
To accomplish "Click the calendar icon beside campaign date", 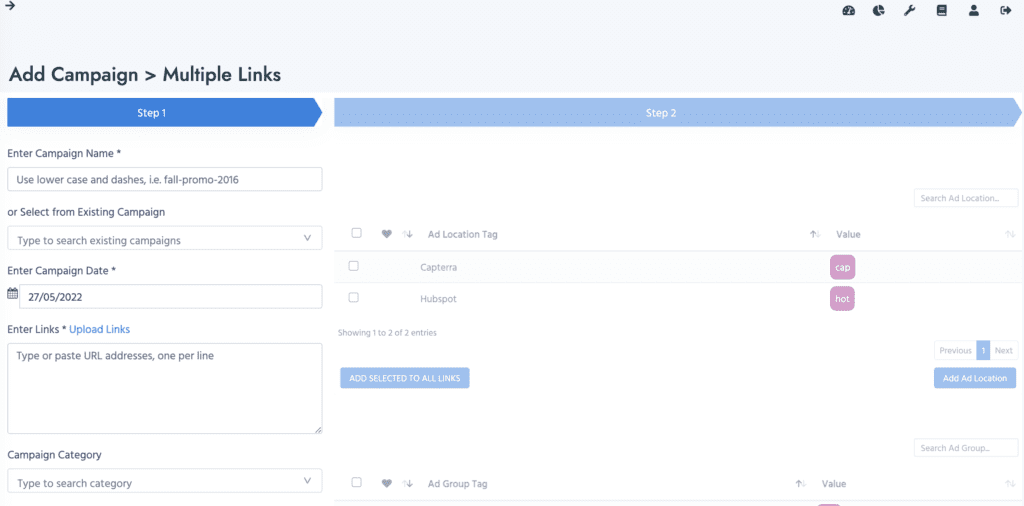I will [13, 294].
